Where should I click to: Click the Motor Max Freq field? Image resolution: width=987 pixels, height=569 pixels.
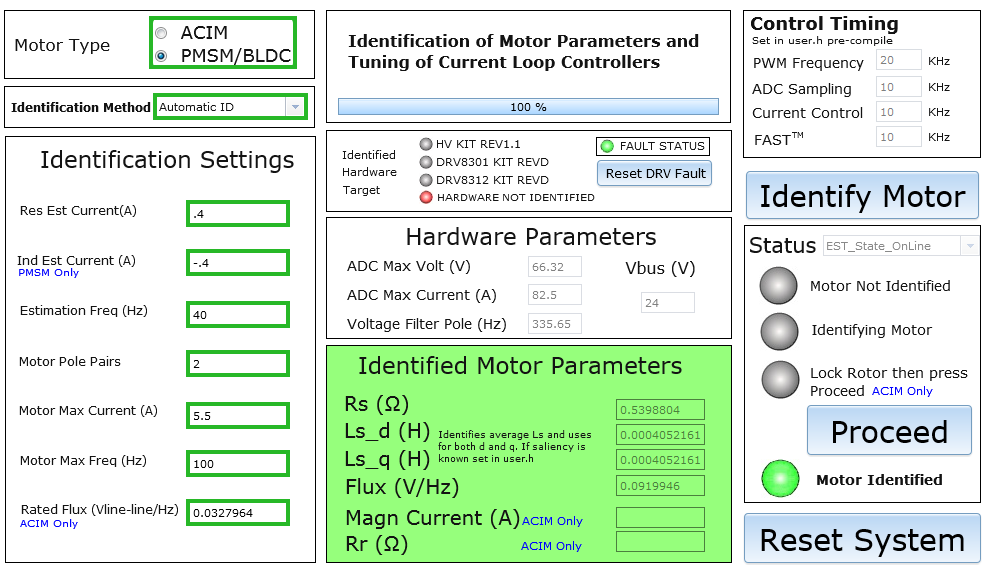(x=238, y=464)
